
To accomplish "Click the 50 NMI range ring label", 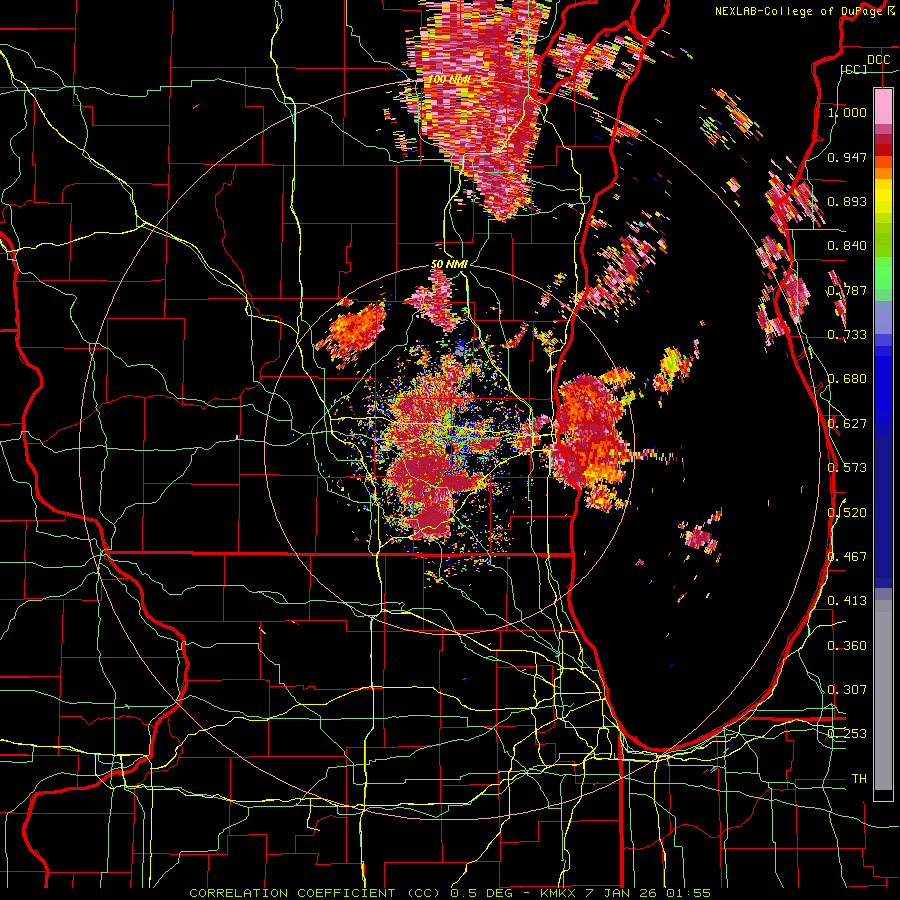I will coord(449,265).
